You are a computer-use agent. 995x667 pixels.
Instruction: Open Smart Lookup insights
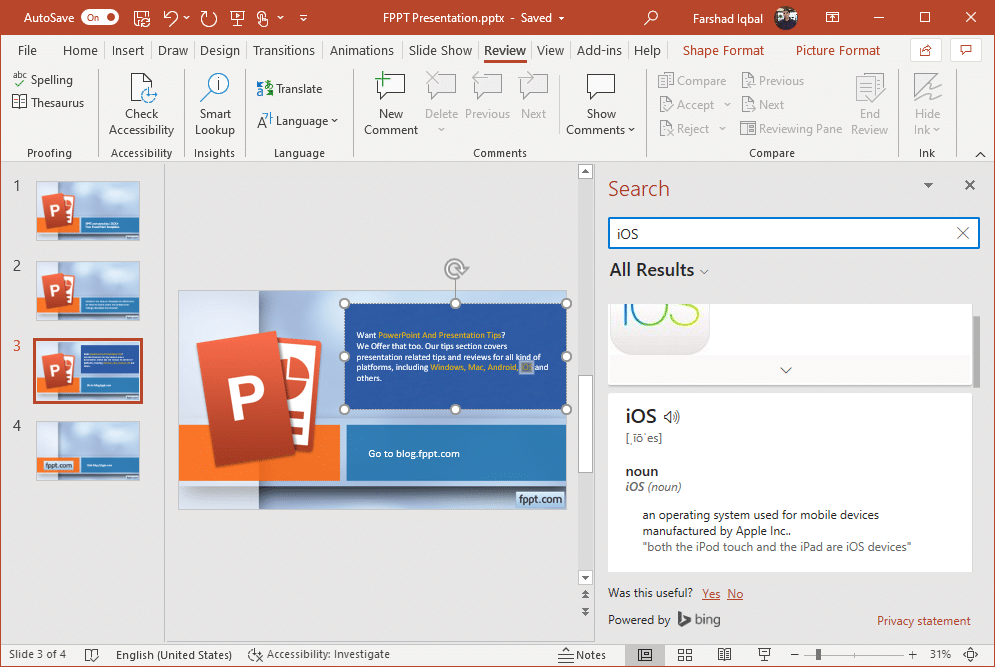coord(214,104)
